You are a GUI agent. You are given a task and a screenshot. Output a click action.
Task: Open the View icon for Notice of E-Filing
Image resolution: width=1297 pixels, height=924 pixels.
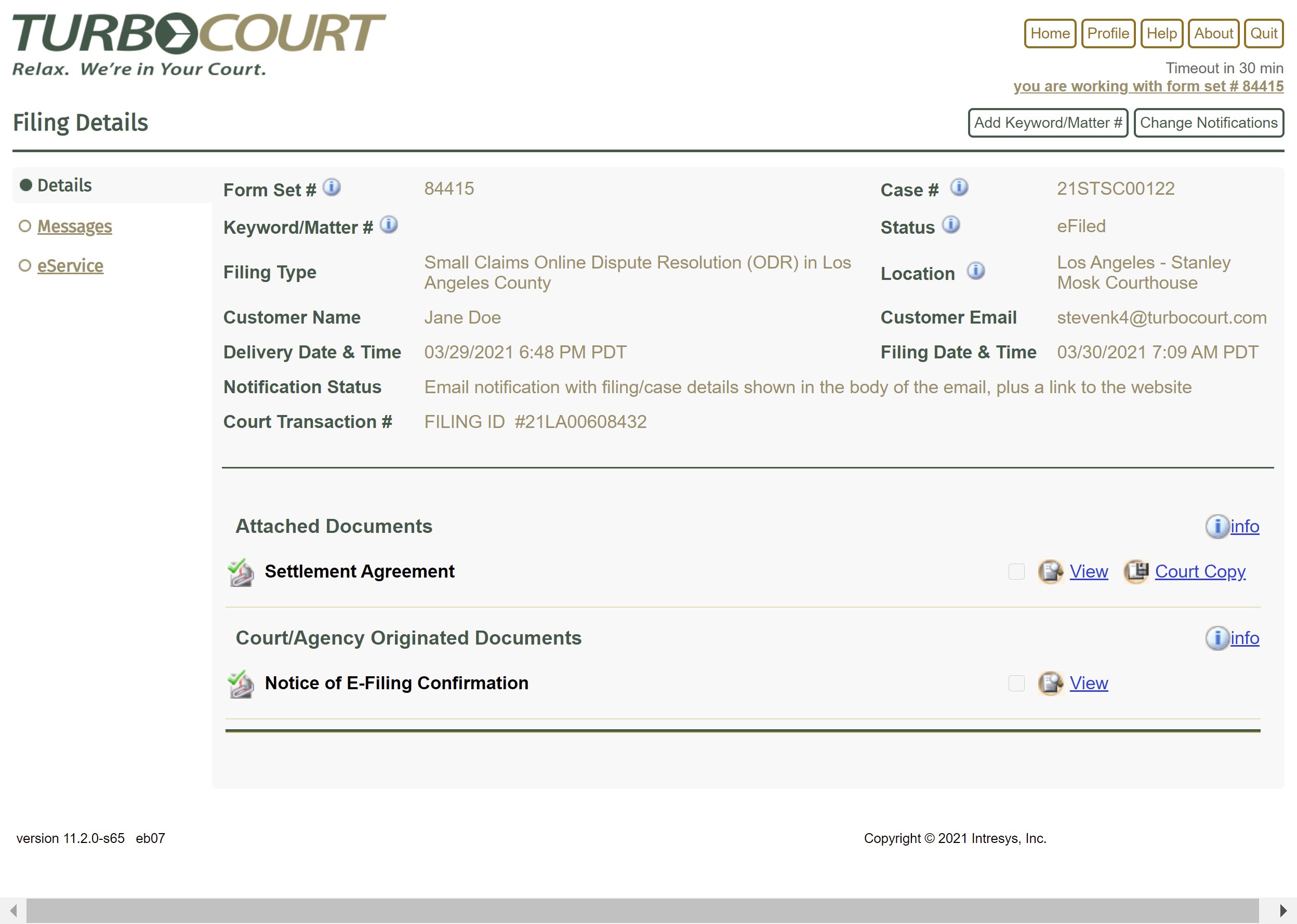pyautogui.click(x=1050, y=684)
